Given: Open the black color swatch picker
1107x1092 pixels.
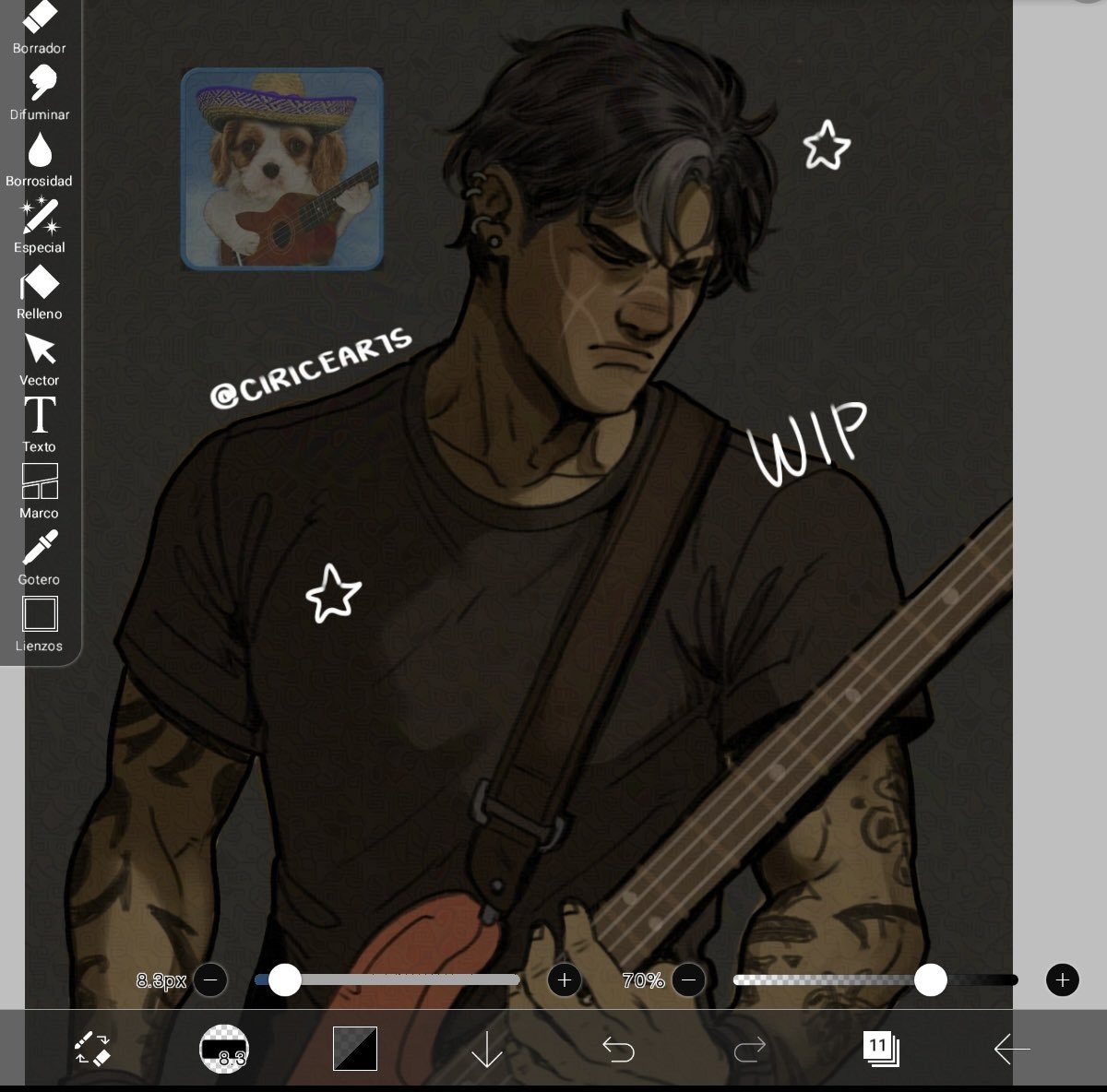Looking at the screenshot, I should click(355, 1049).
